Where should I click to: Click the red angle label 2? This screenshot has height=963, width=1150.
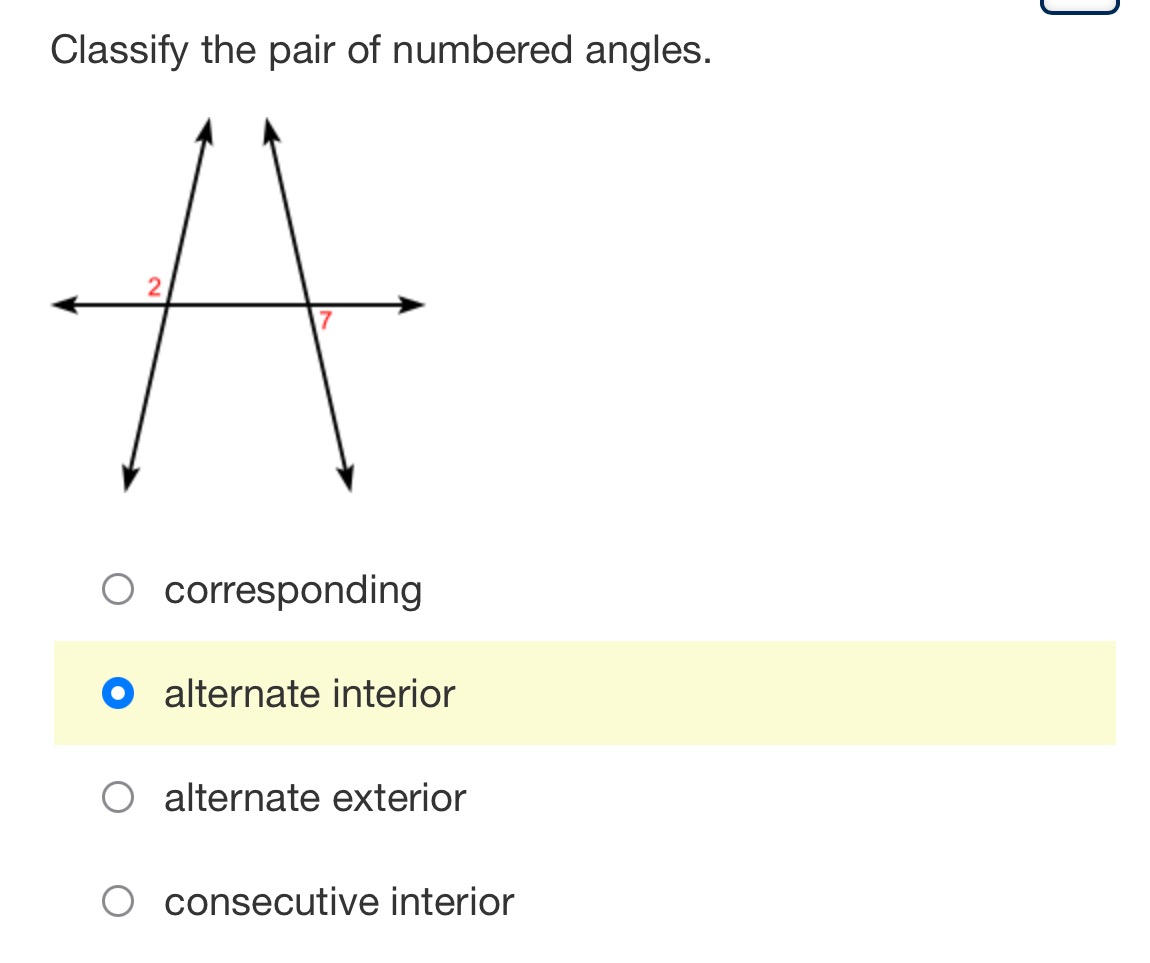154,287
